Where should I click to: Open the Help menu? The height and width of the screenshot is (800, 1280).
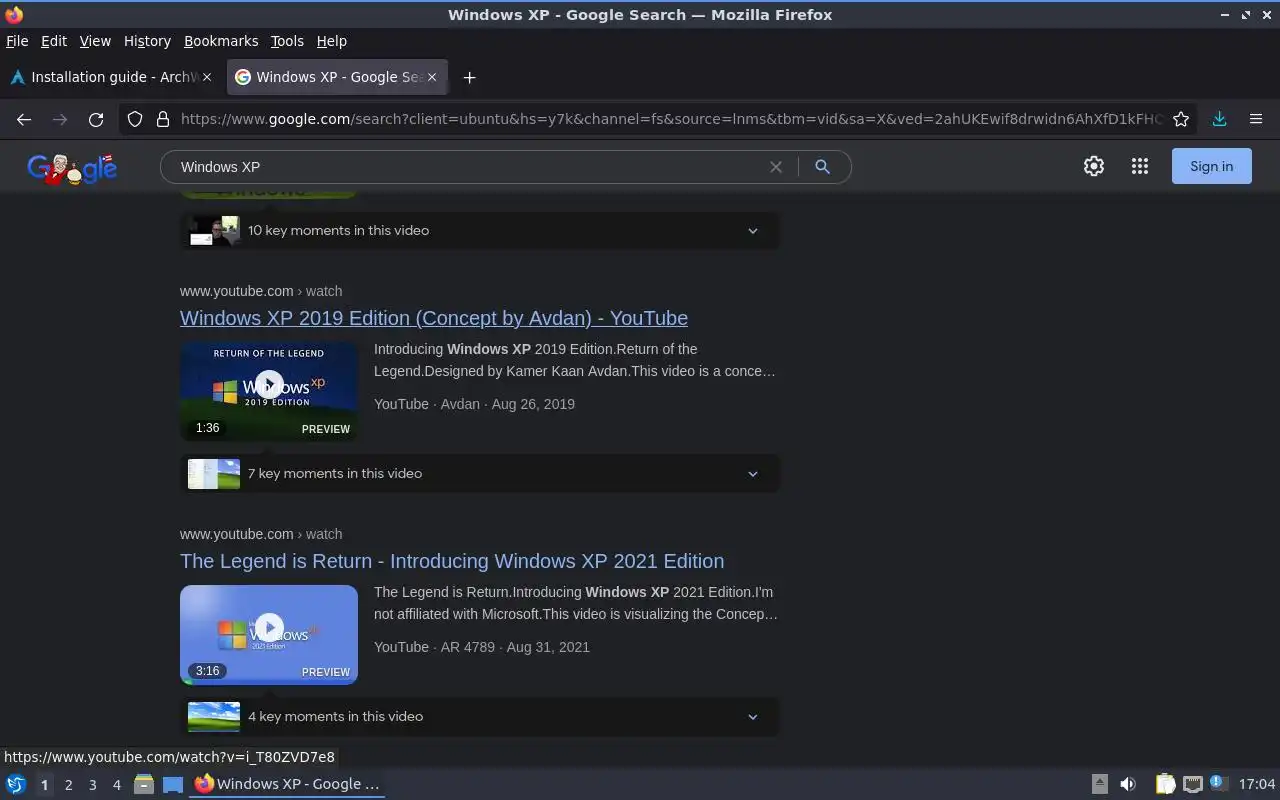tap(331, 41)
